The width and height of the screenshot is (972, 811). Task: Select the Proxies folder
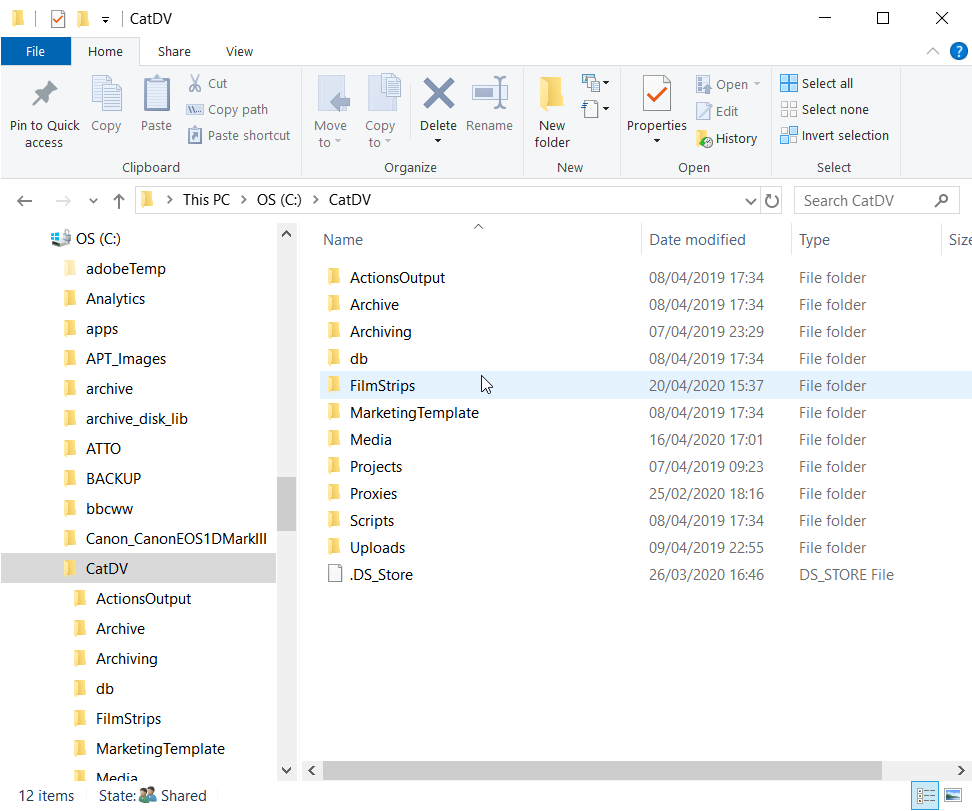tap(373, 494)
